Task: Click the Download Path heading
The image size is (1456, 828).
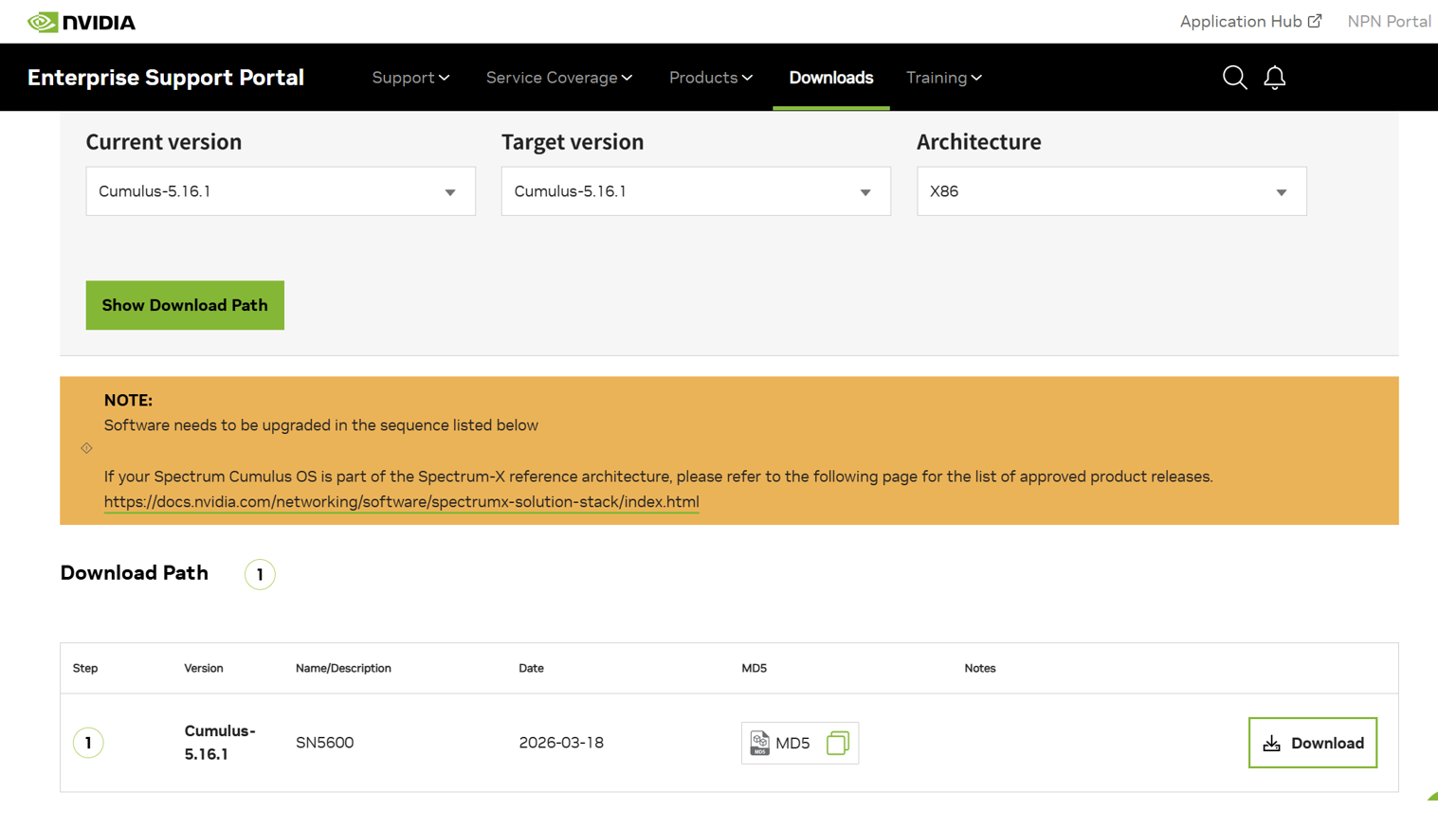Action: coord(135,573)
